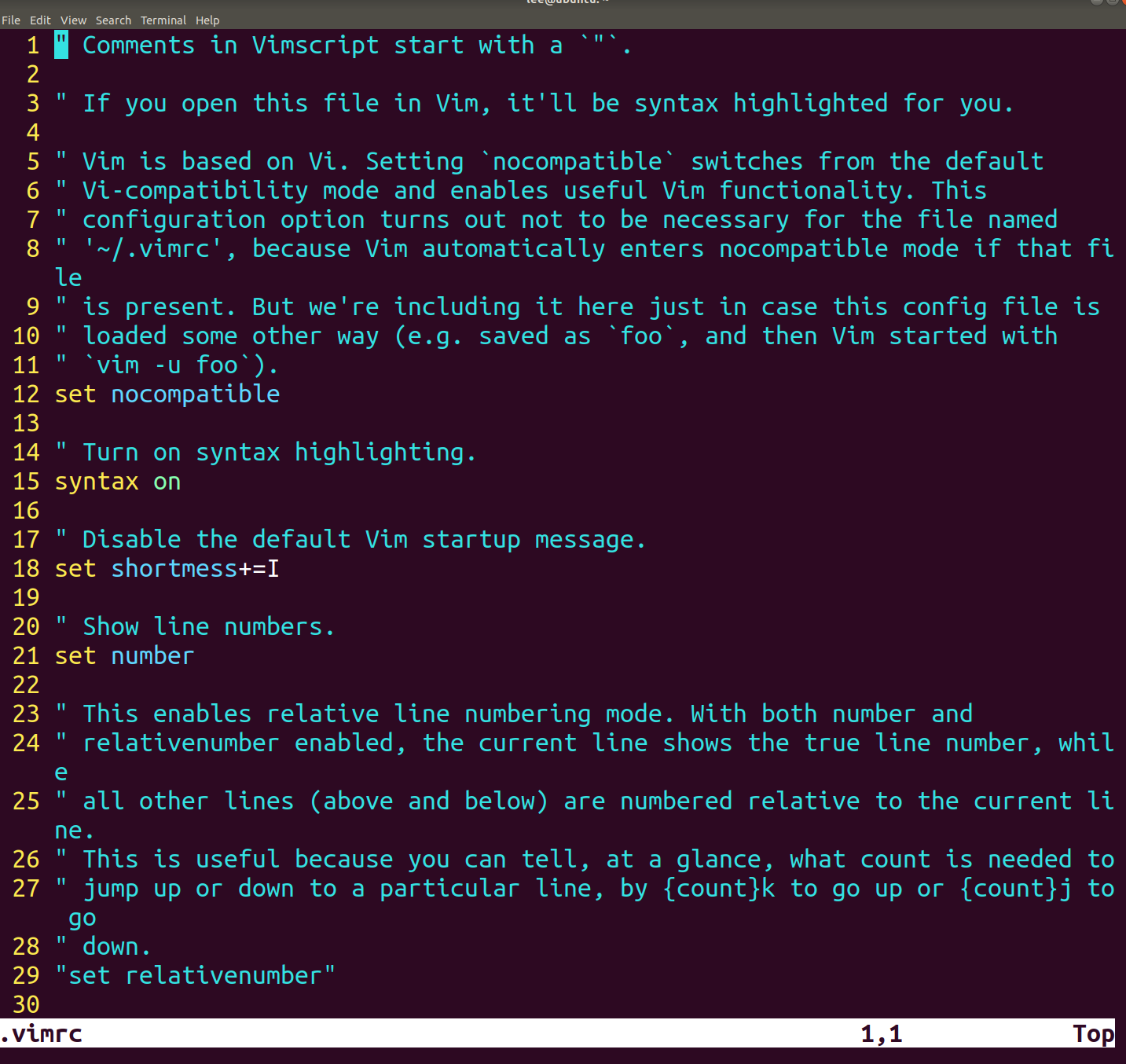Open the Terminal menu
Screen dimensions: 1126x1064
[x=163, y=20]
